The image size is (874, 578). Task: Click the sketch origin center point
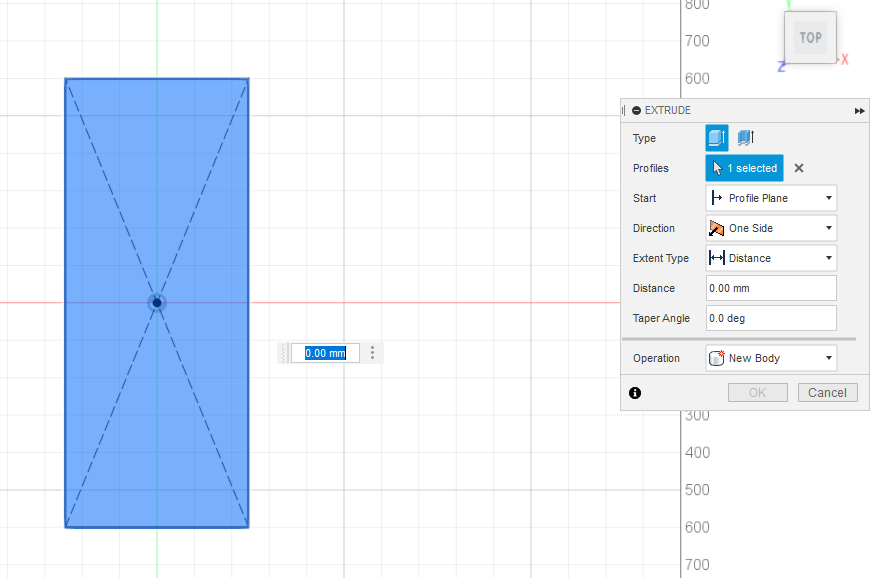coord(157,303)
